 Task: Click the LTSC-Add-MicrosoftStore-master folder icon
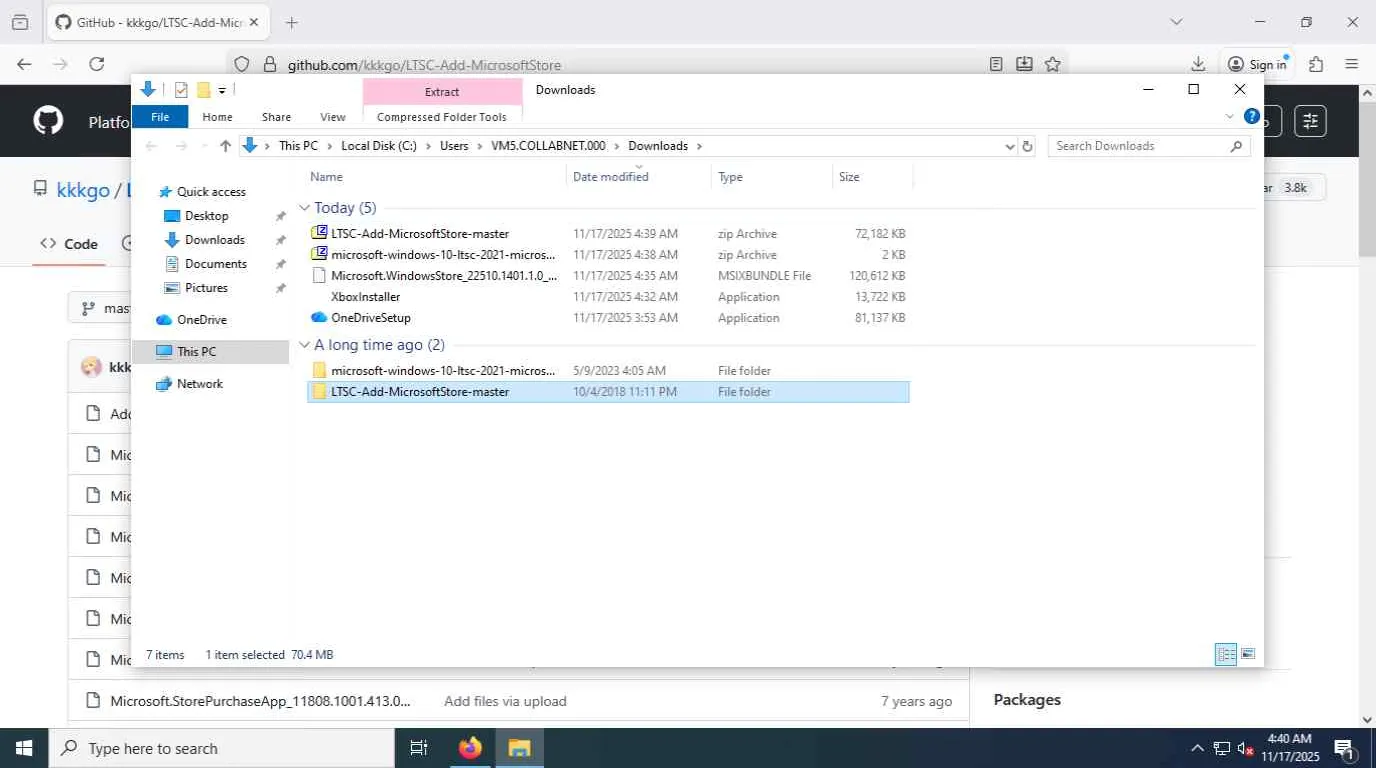[319, 391]
